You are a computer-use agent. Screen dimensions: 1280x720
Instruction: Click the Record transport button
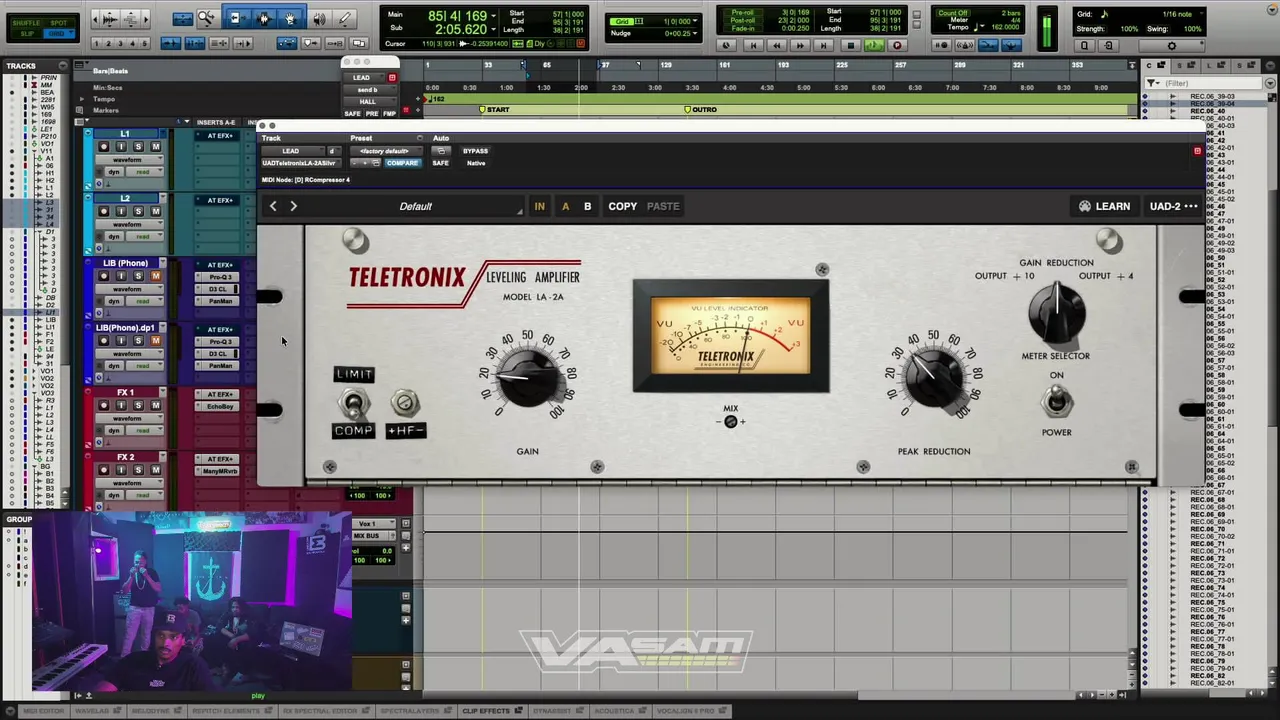click(897, 45)
